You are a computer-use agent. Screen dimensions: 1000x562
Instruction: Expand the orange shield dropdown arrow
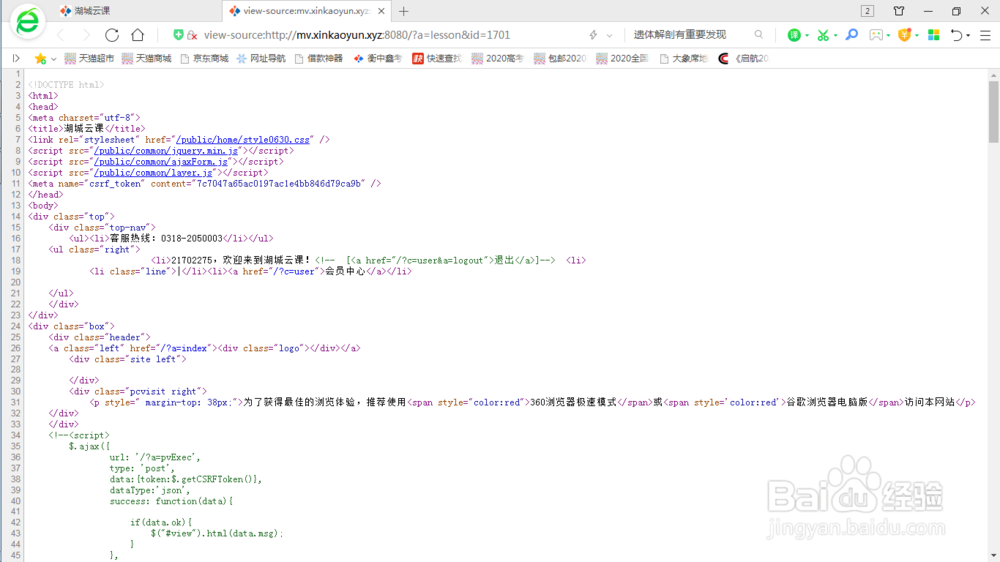tap(917, 36)
